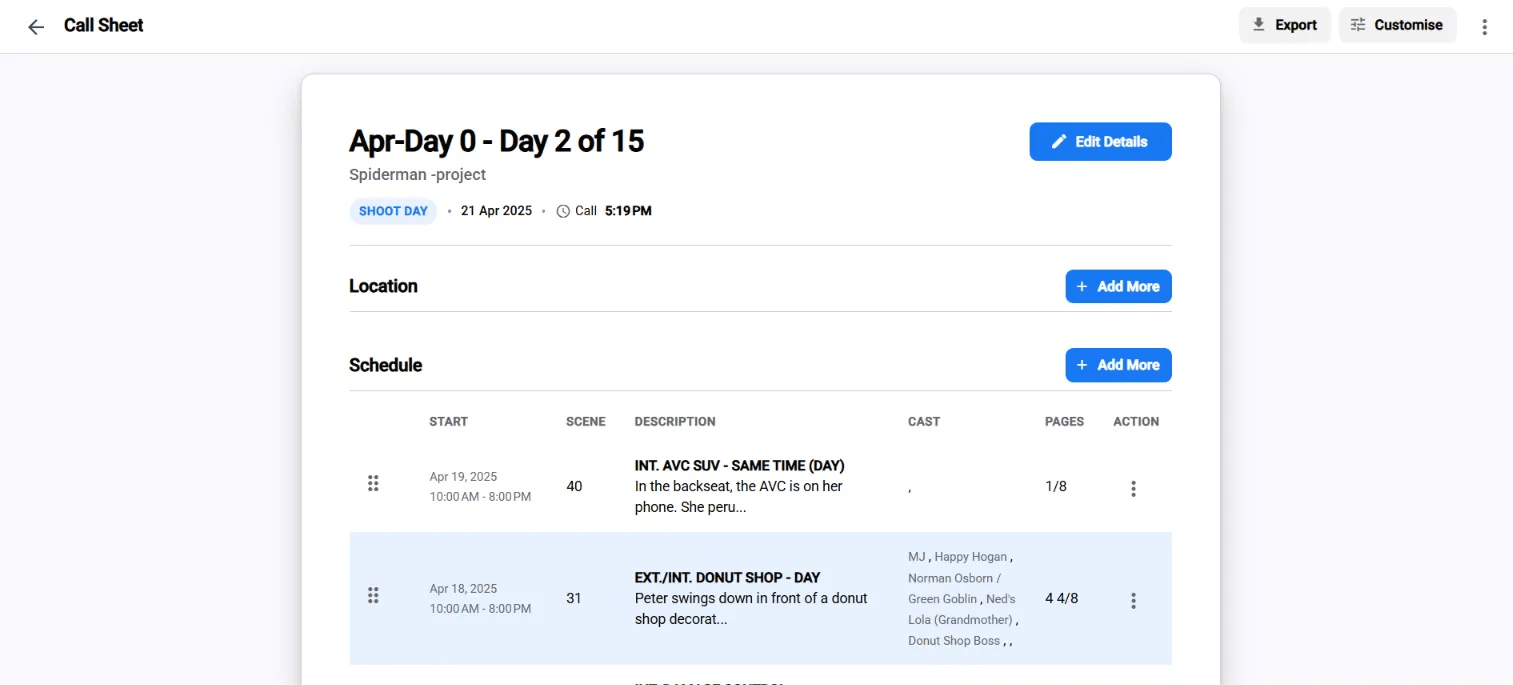Click the Apr 18, 2025 start date
This screenshot has width=1513, height=685.
coord(463,589)
